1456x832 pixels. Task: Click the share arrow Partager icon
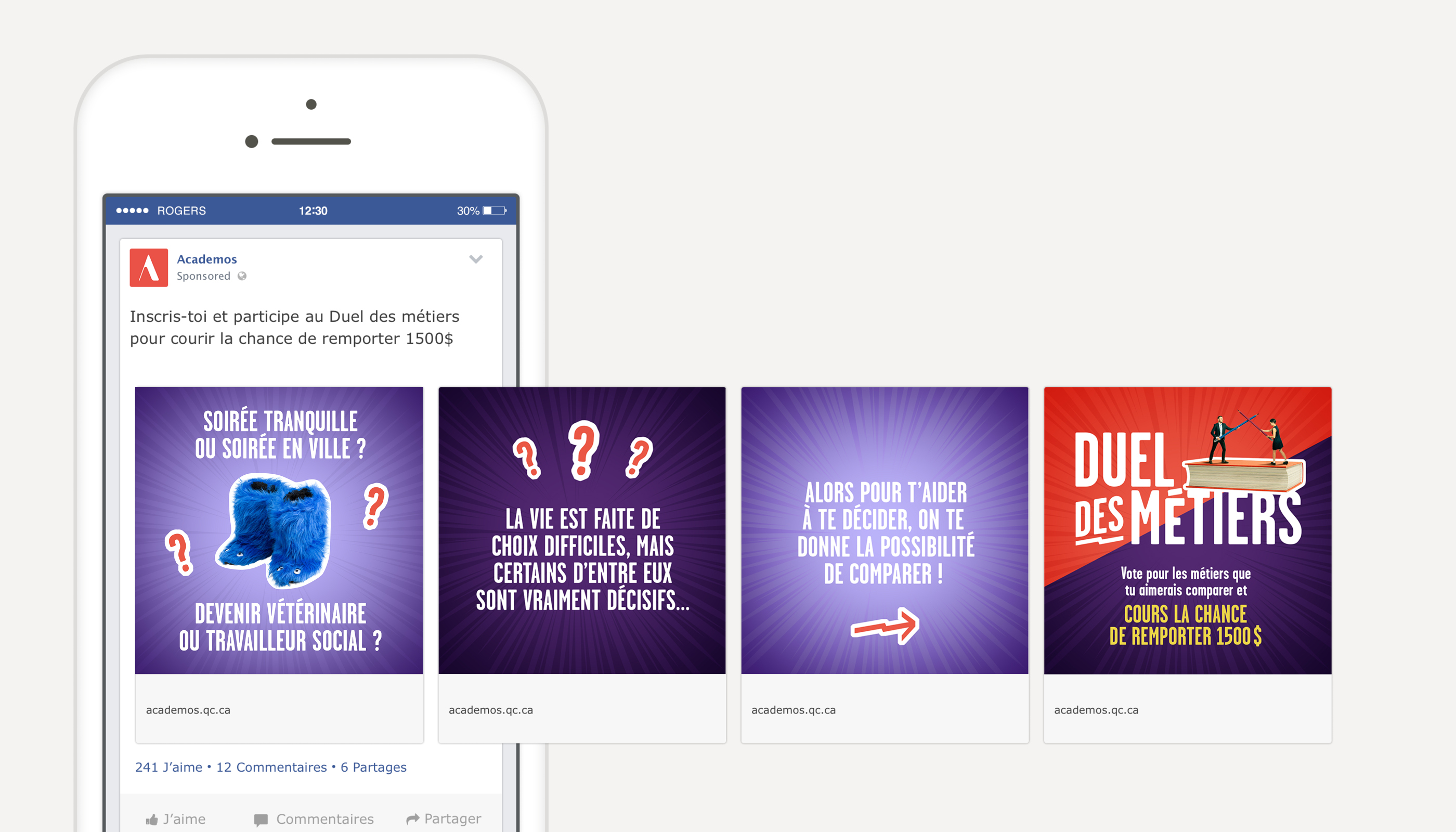click(412, 820)
